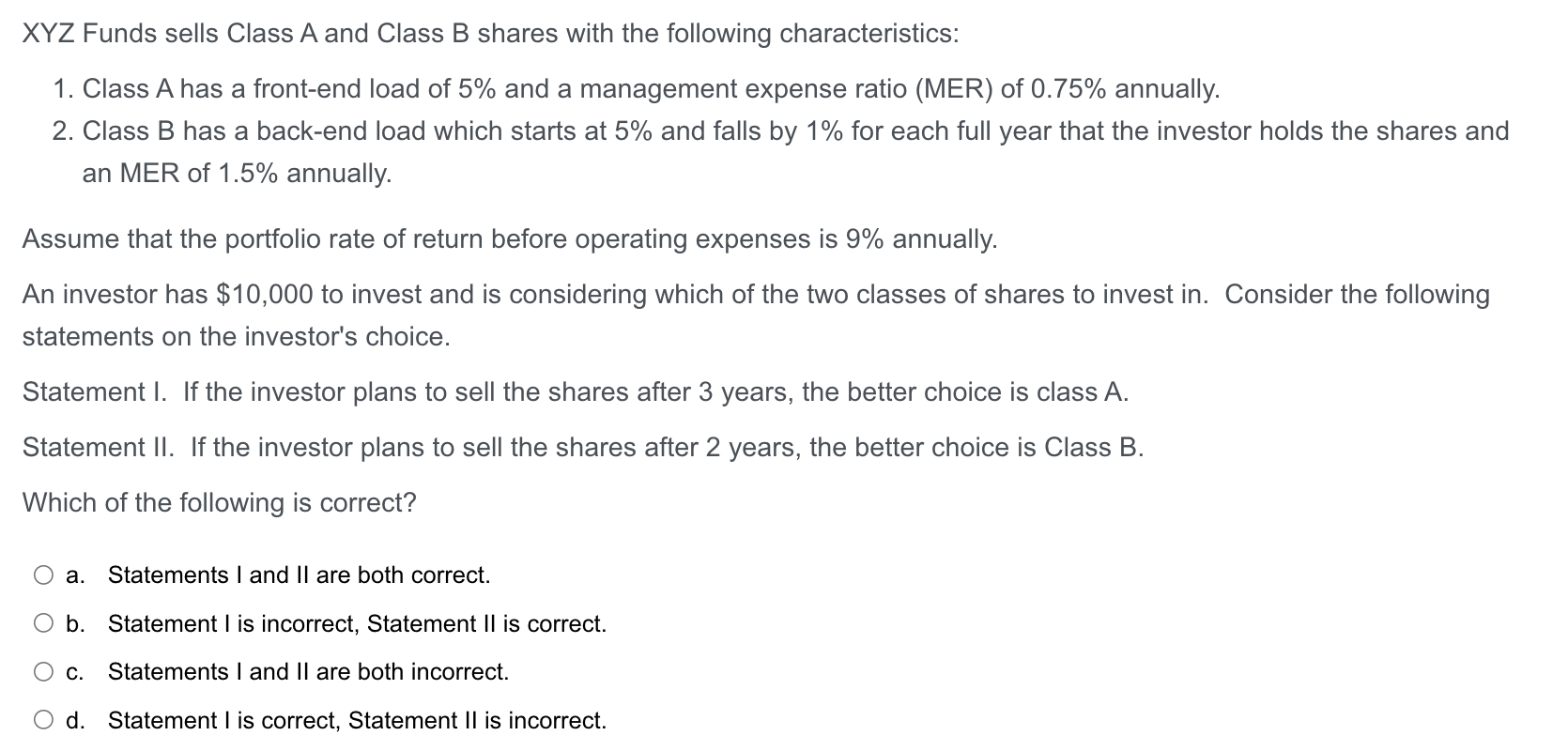Click the radio button next to 'Statements I and II are both incorrect'
1568x751 pixels.
pos(43,671)
